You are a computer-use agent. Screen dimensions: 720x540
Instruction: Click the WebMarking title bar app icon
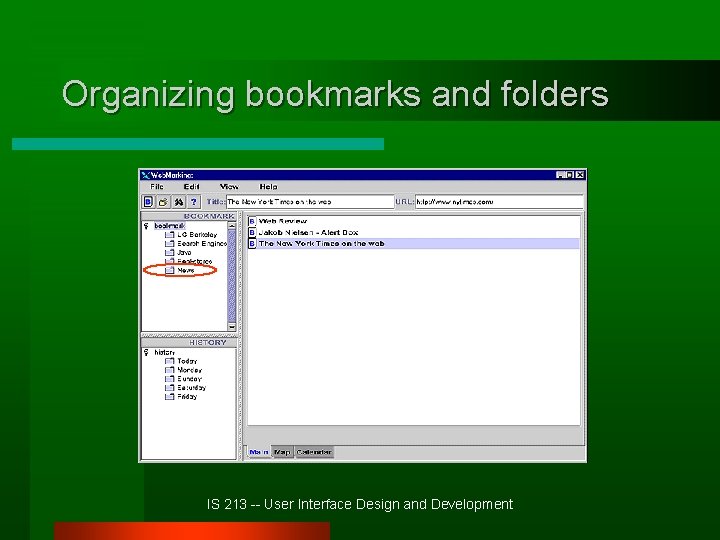click(146, 175)
